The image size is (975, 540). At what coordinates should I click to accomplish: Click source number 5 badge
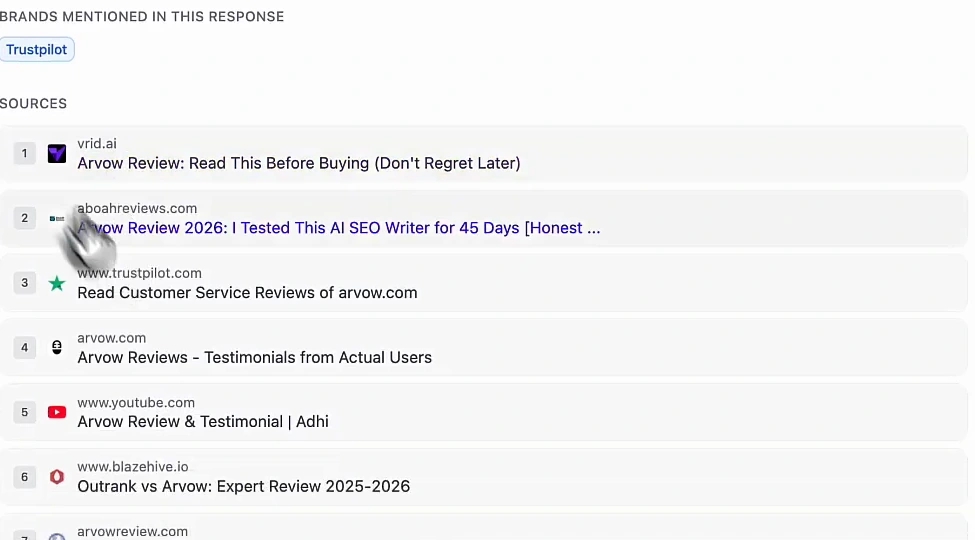point(24,412)
